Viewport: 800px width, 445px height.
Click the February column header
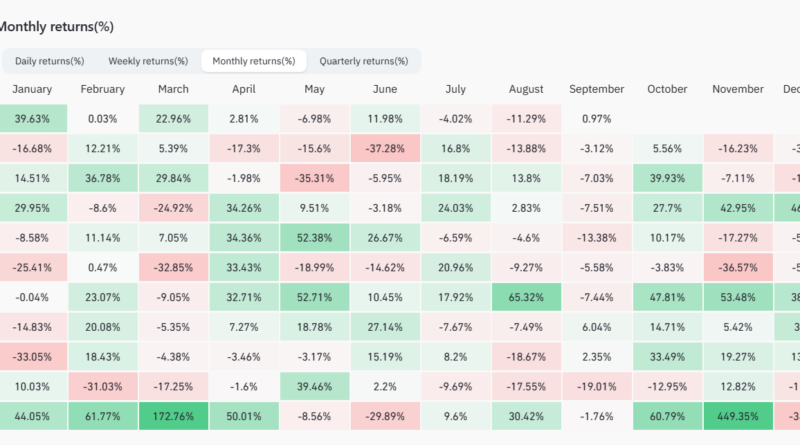pos(102,90)
